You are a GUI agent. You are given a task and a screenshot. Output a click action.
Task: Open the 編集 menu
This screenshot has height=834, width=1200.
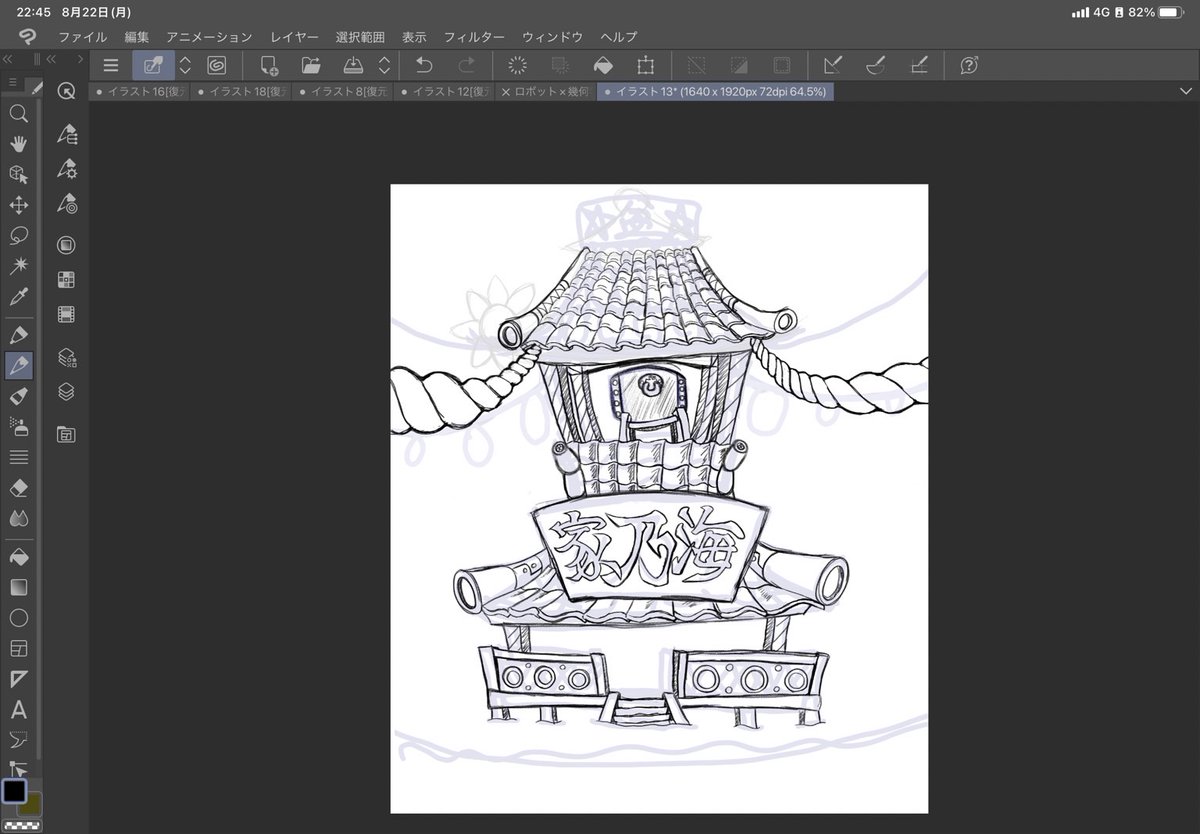click(137, 37)
